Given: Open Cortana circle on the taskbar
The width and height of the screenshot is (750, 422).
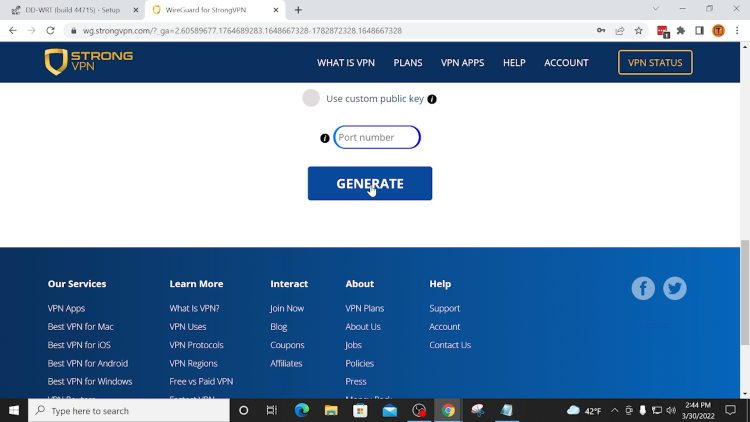Looking at the screenshot, I should [x=243, y=411].
